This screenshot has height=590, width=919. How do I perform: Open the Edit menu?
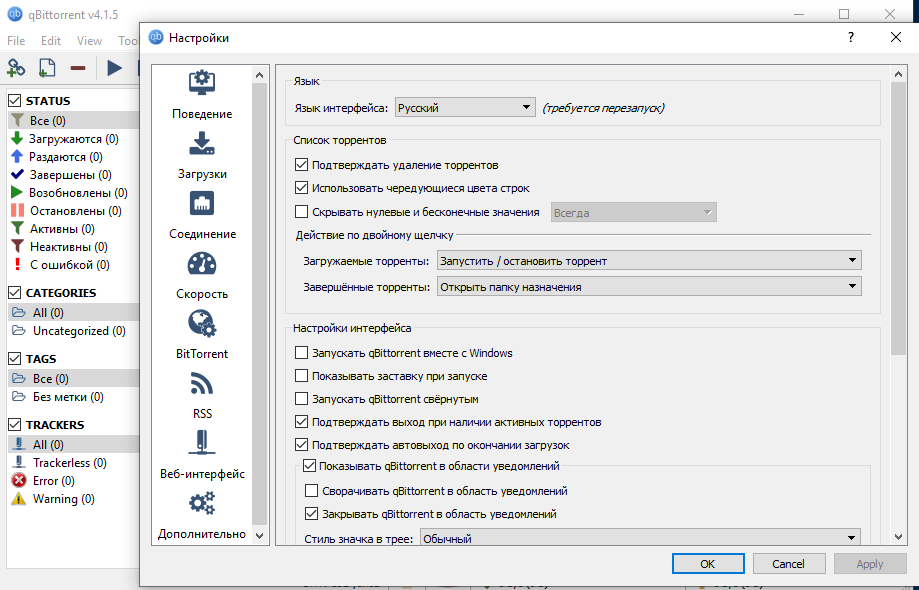(x=50, y=40)
